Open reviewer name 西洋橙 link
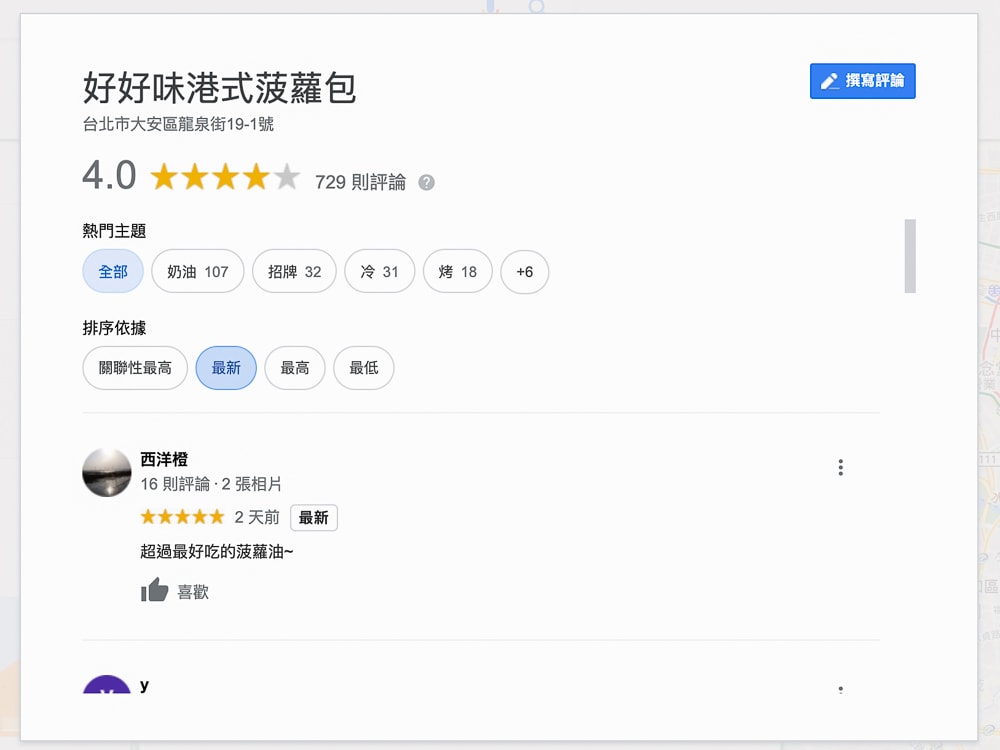This screenshot has width=1000, height=750. click(164, 460)
